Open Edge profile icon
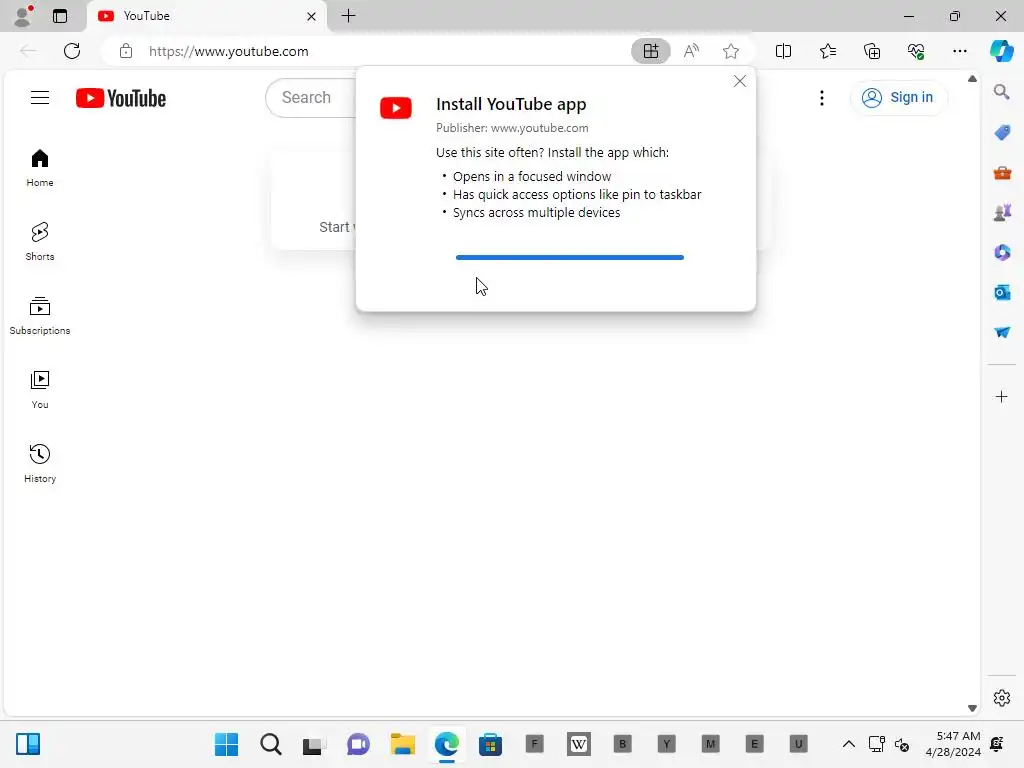Image resolution: width=1024 pixels, height=768 pixels. [23, 16]
